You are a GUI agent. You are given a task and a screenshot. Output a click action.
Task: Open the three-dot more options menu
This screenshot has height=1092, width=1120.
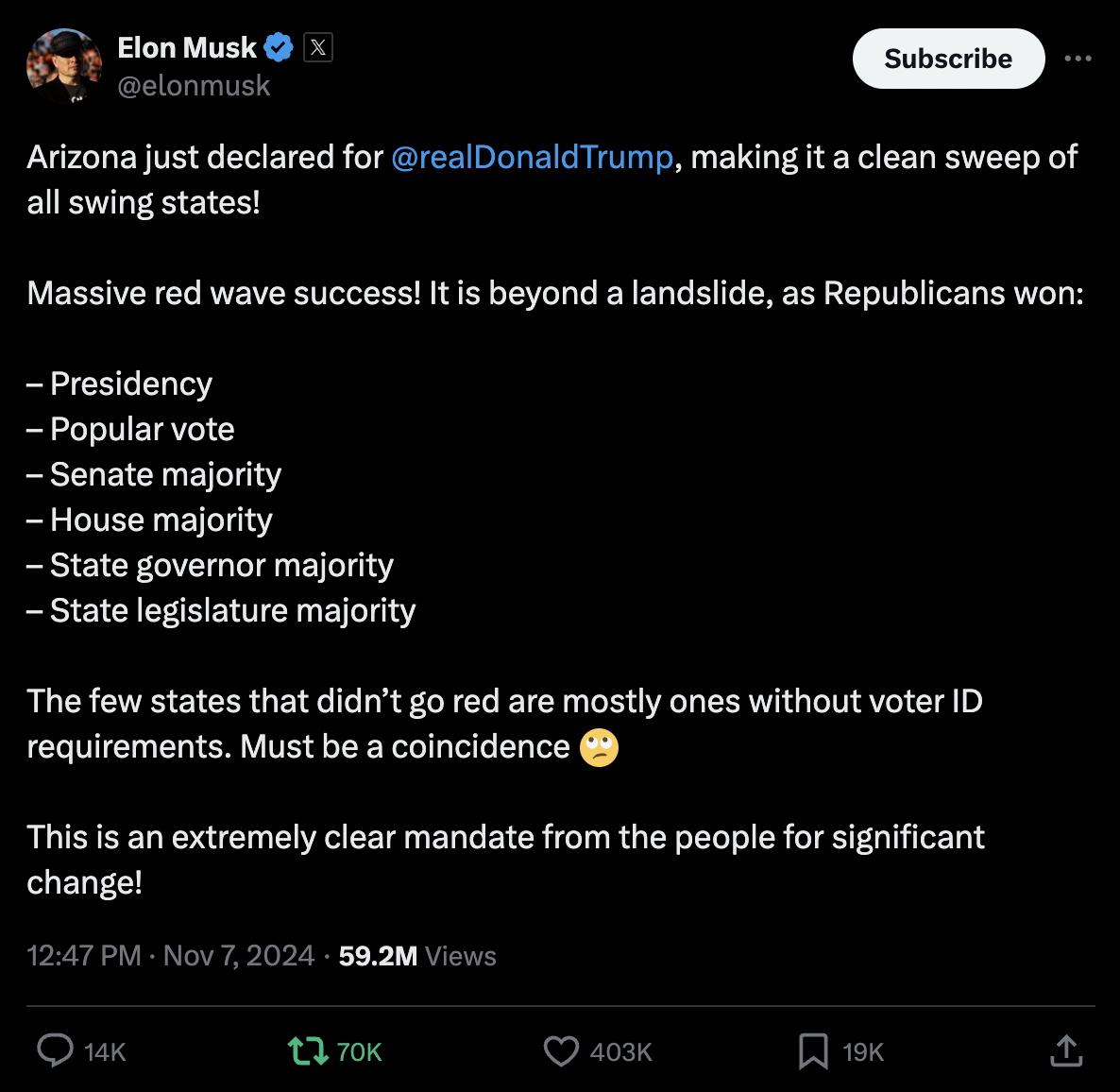point(1078,59)
